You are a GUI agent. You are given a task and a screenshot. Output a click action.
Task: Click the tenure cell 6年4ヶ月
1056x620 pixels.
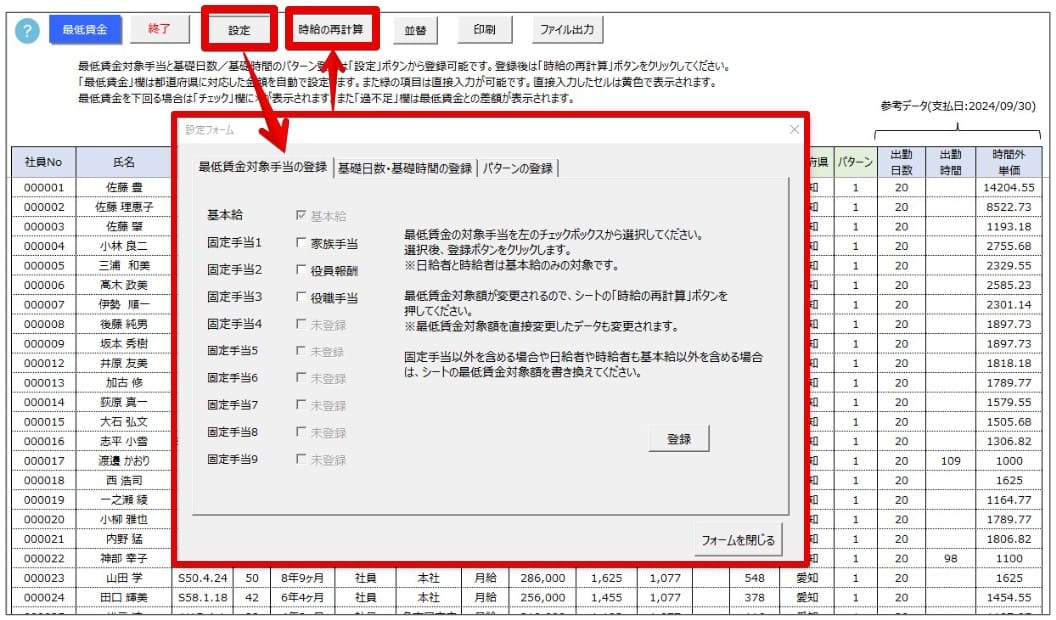tap(302, 597)
